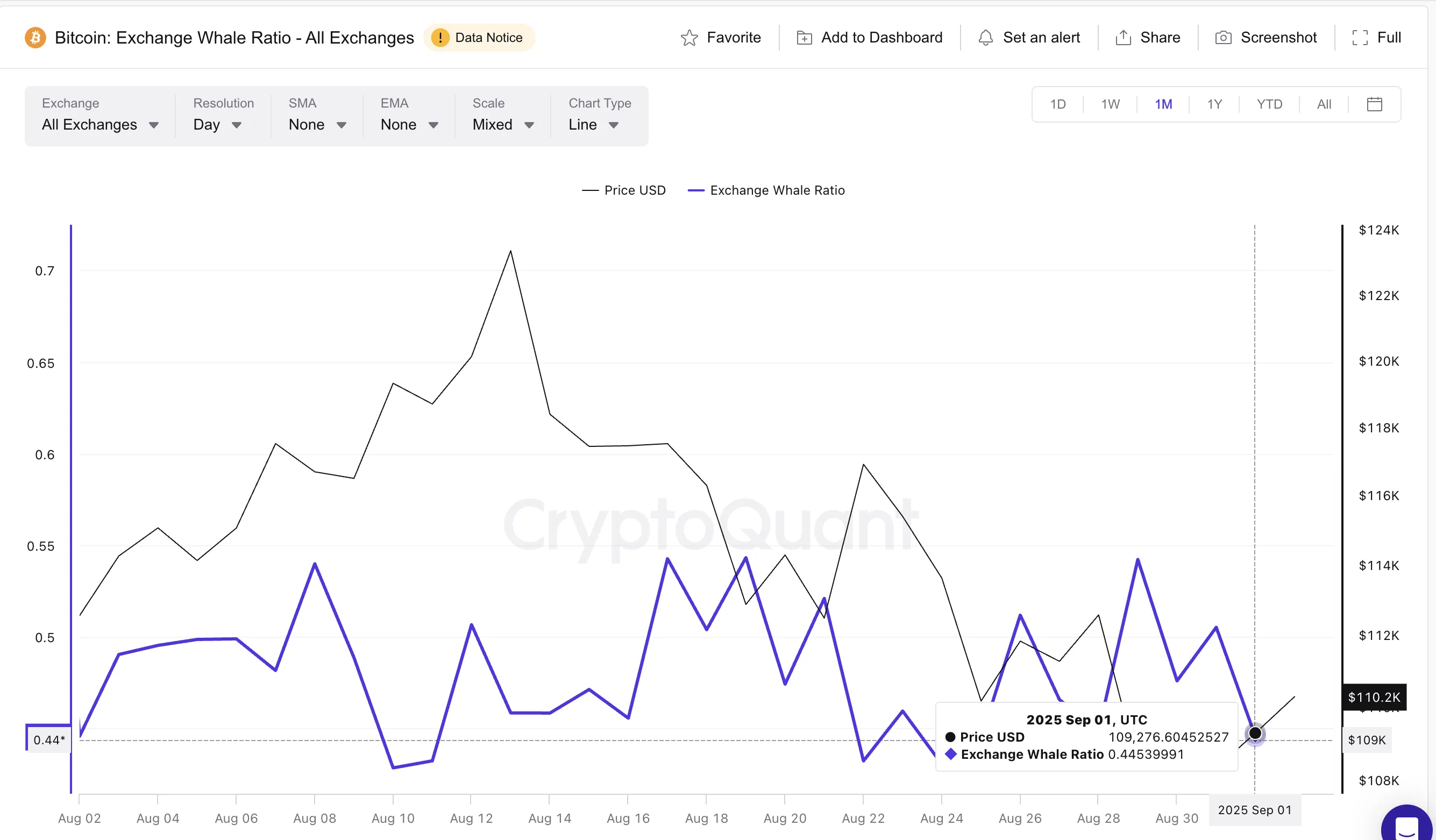
Task: Expand the Resolution dropdown
Action: [x=217, y=124]
